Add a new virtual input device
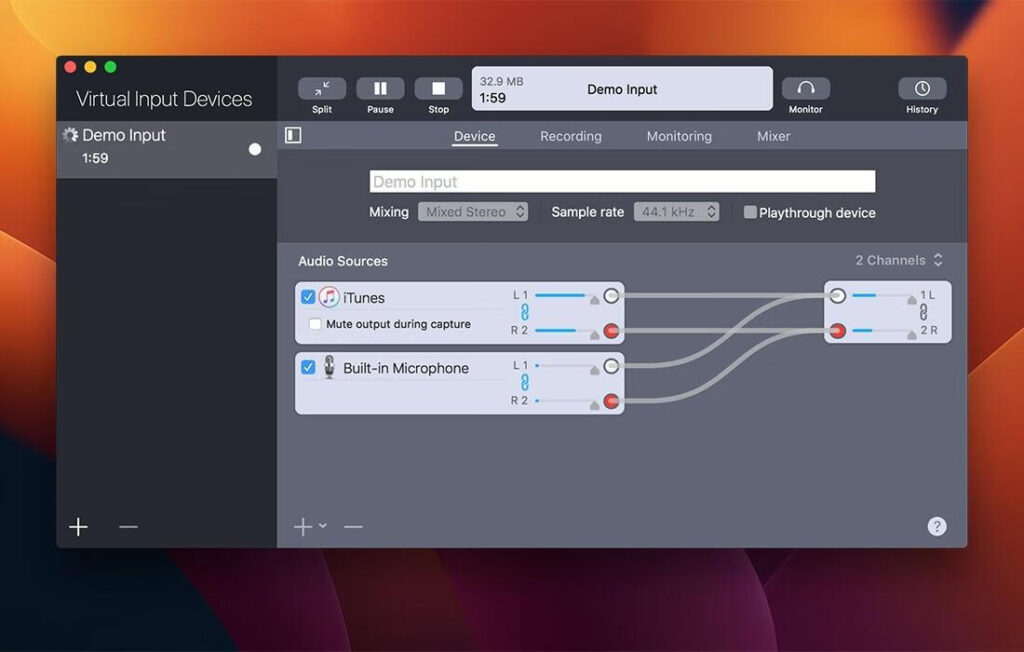1024x652 pixels. 78,527
